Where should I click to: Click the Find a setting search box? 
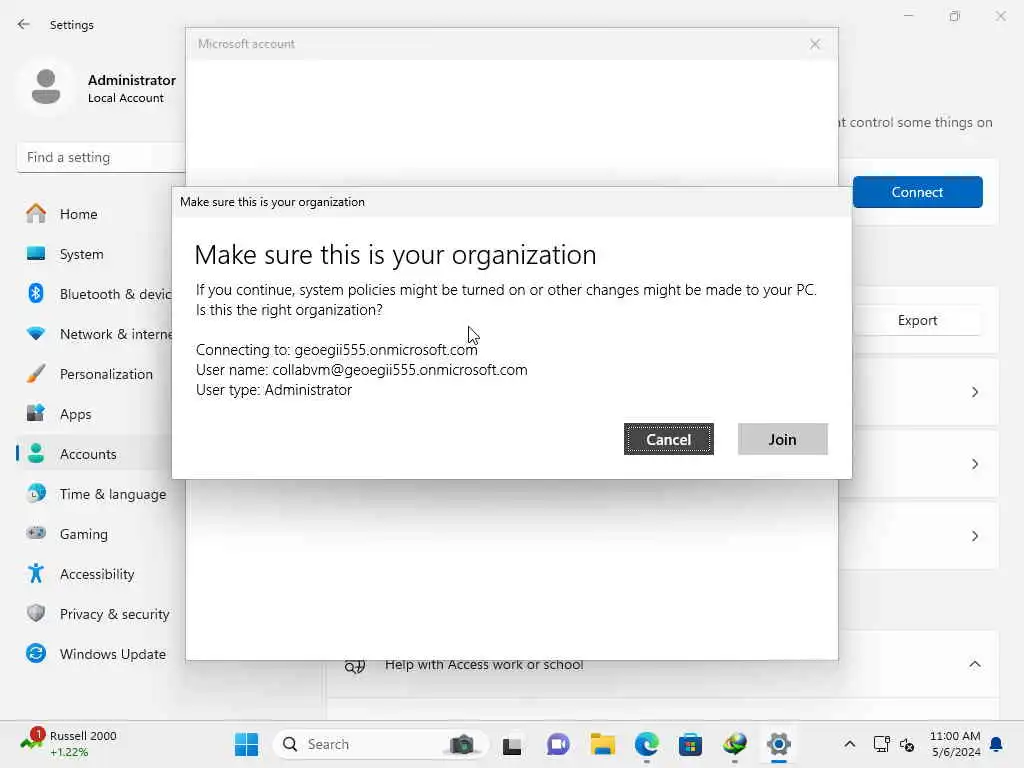click(101, 157)
